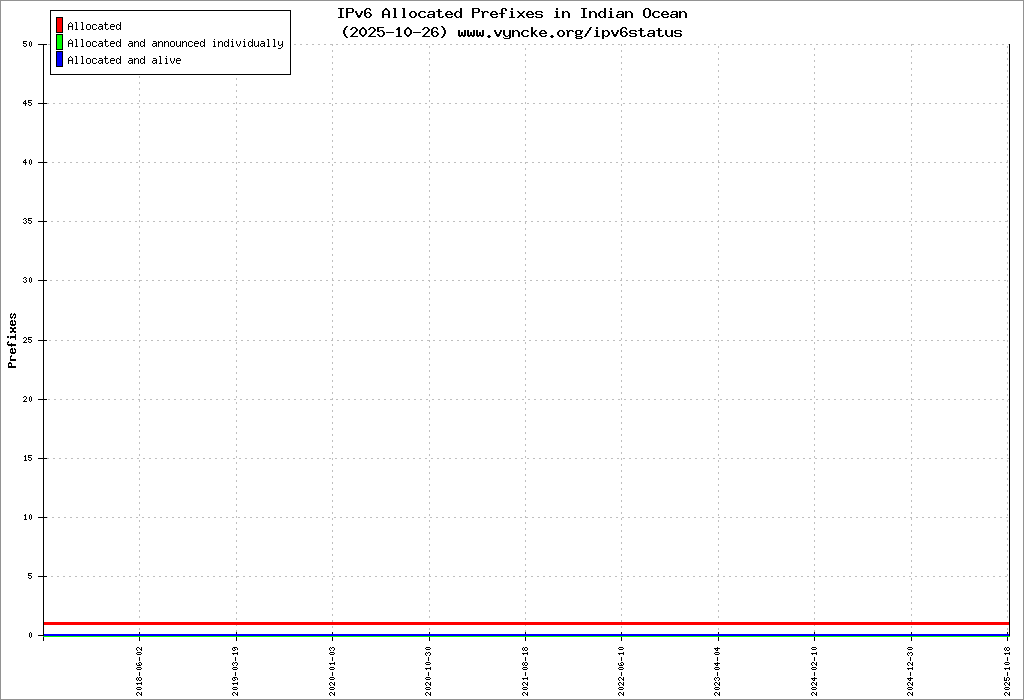
Task: Click the www.vyncke.org/ipv6status URL in the subtitle
Action: (570, 32)
